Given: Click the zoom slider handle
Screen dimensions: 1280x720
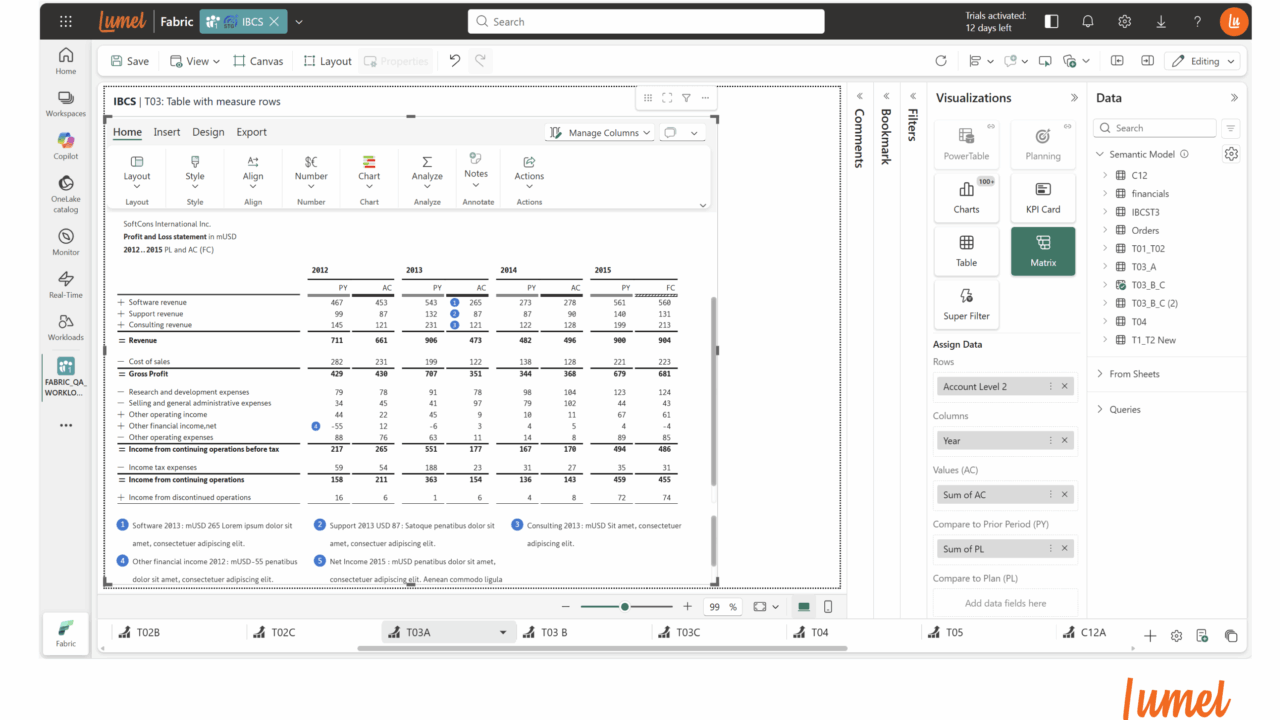Looking at the screenshot, I should point(625,607).
